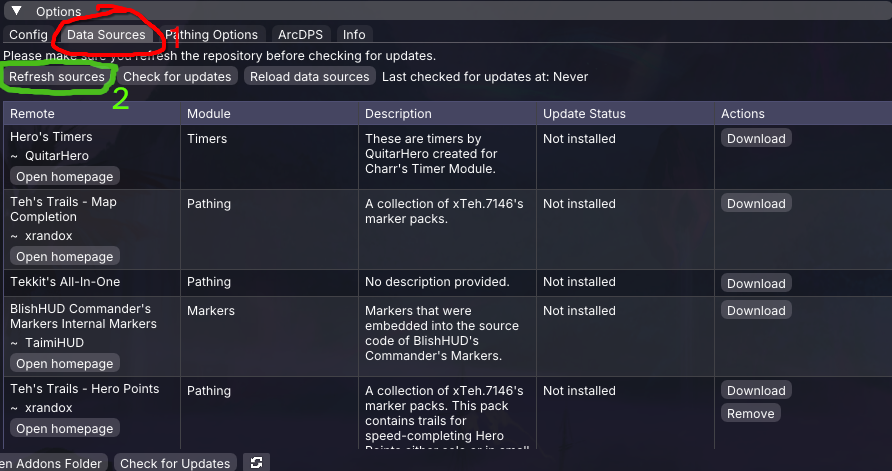The image size is (892, 471).
Task: Download Hero's Timers pack
Action: 756,138
